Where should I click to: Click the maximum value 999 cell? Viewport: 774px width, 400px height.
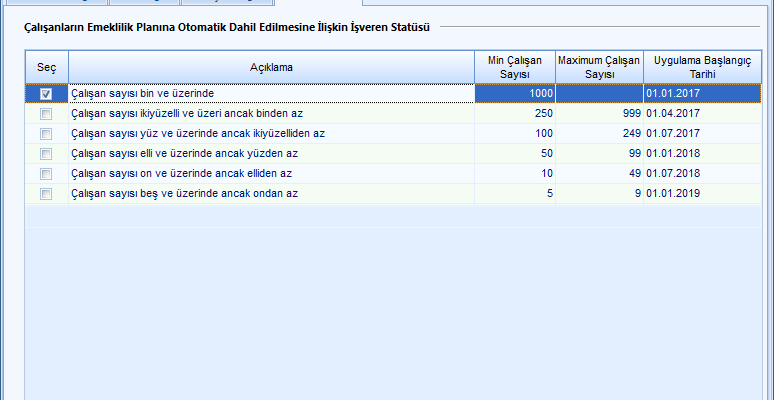pos(598,114)
